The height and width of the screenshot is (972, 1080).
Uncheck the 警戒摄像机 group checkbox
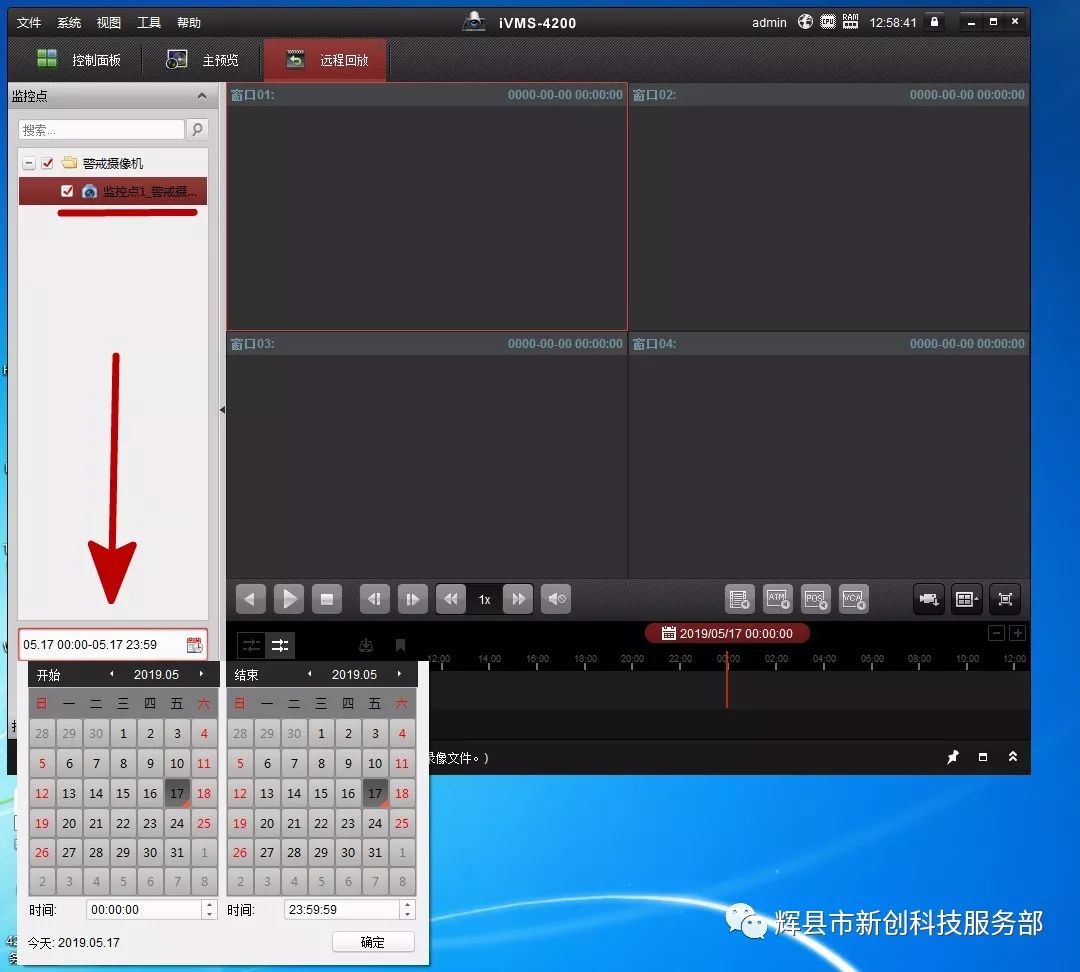tap(48, 163)
